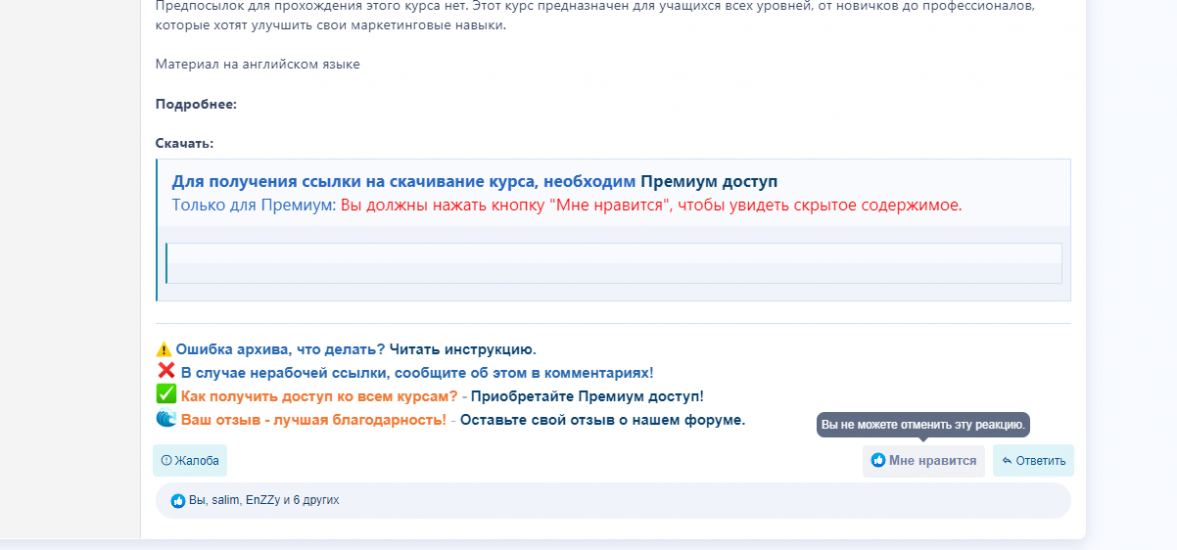Click the empty hidden content box
The width and height of the screenshot is (1177, 550).
613,263
